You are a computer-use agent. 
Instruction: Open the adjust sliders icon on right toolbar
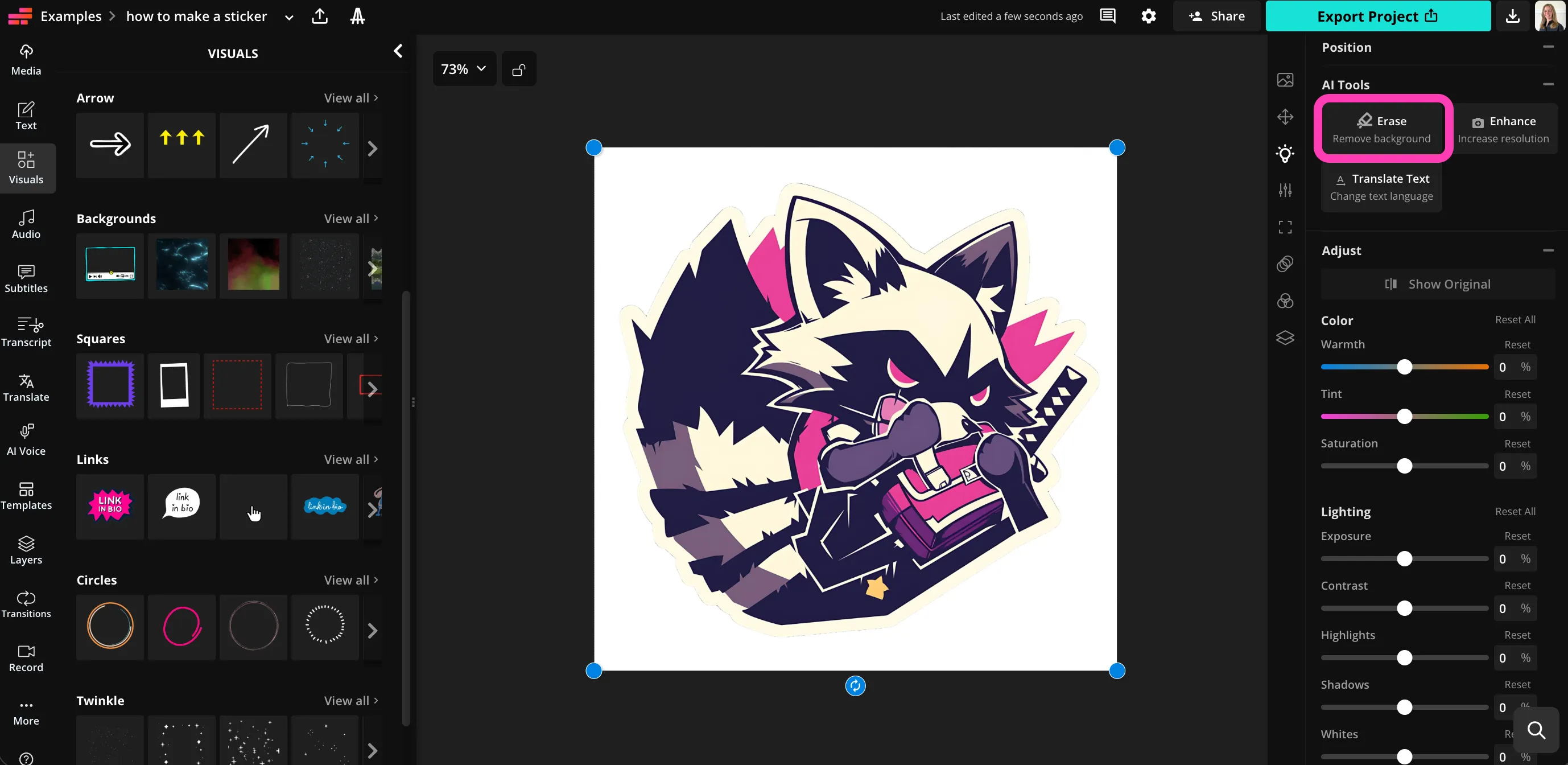click(x=1286, y=190)
